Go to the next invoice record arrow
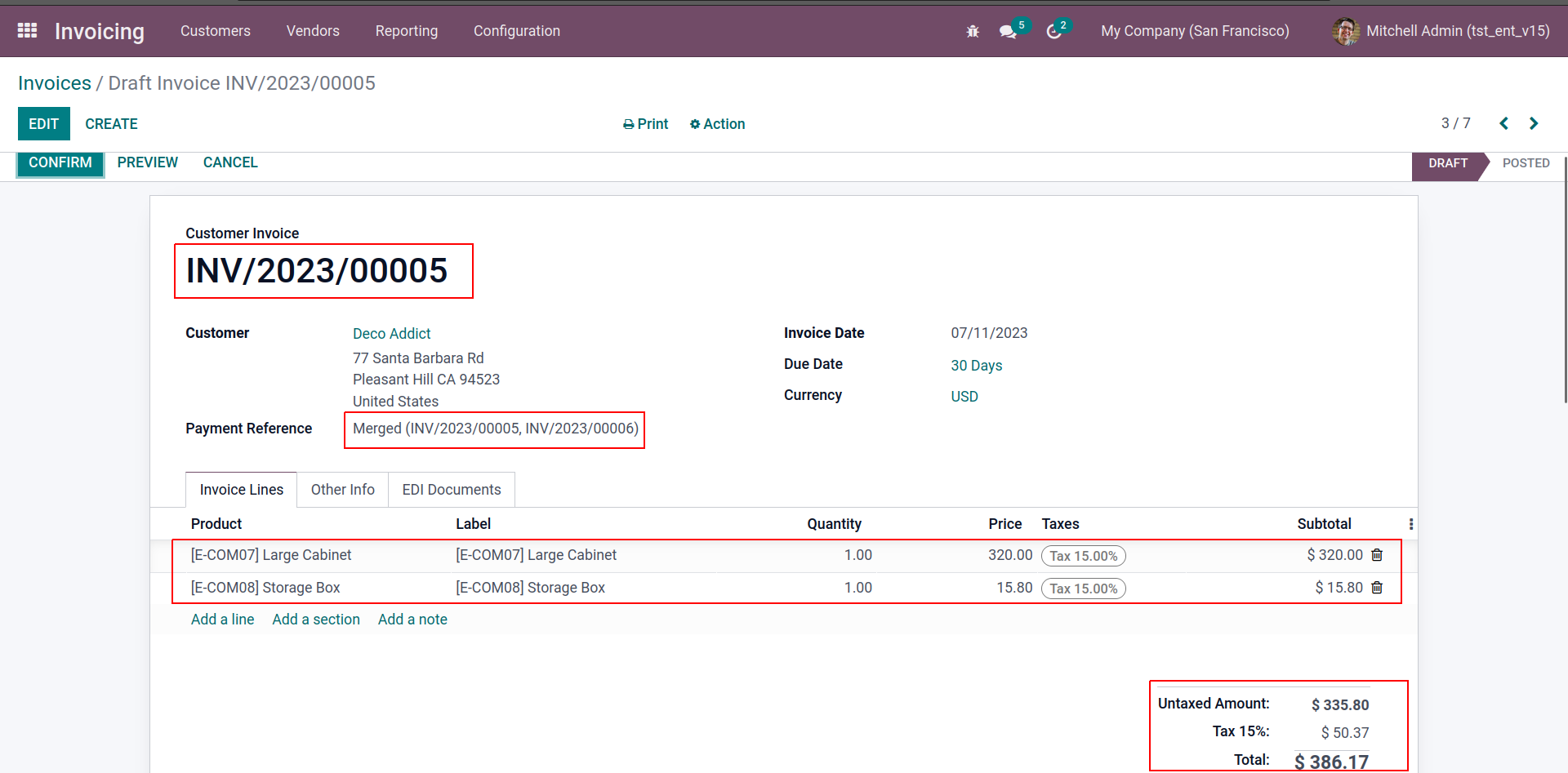The width and height of the screenshot is (1568, 773). point(1534,123)
